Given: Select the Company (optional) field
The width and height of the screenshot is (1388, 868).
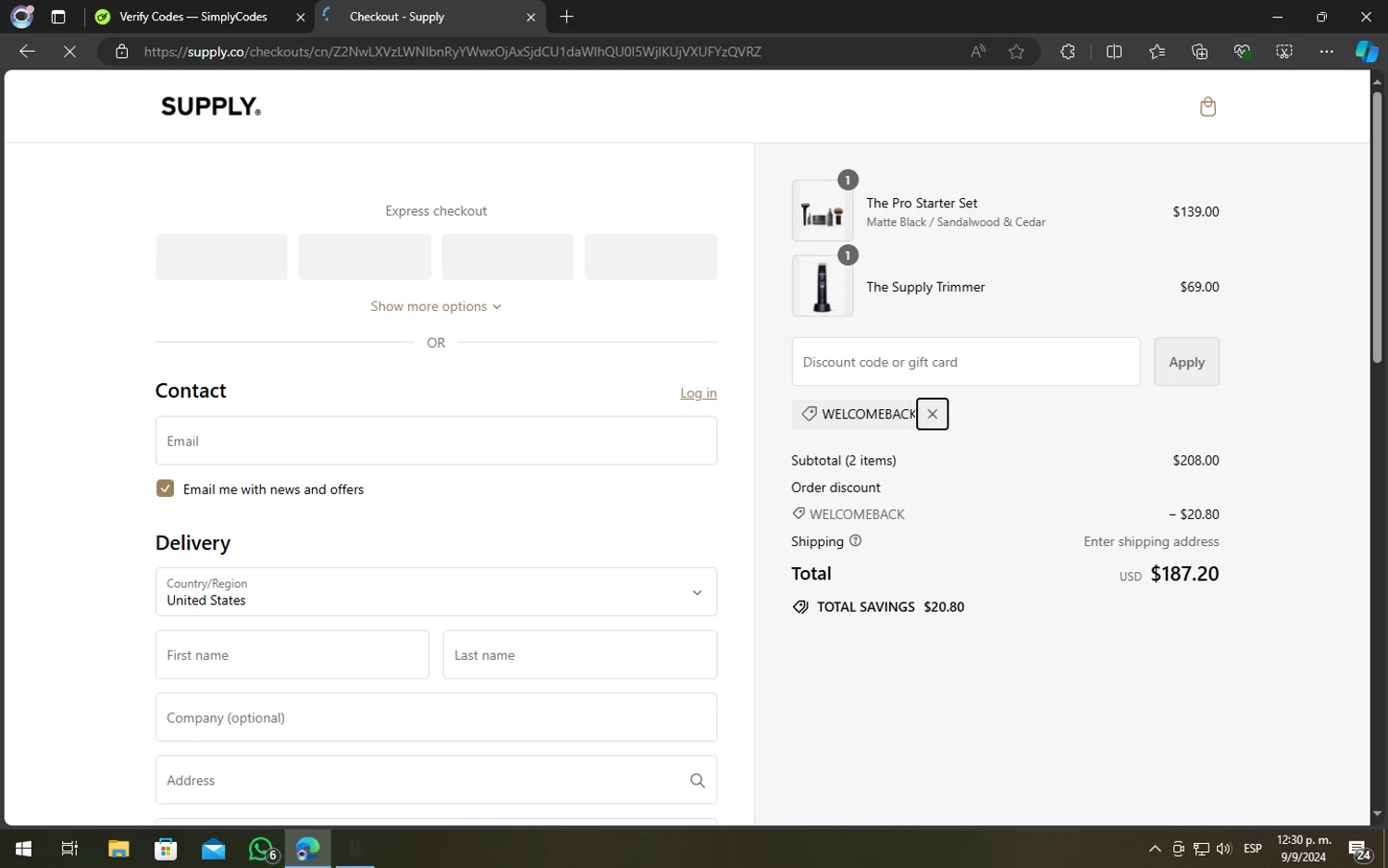Looking at the screenshot, I should 436,717.
